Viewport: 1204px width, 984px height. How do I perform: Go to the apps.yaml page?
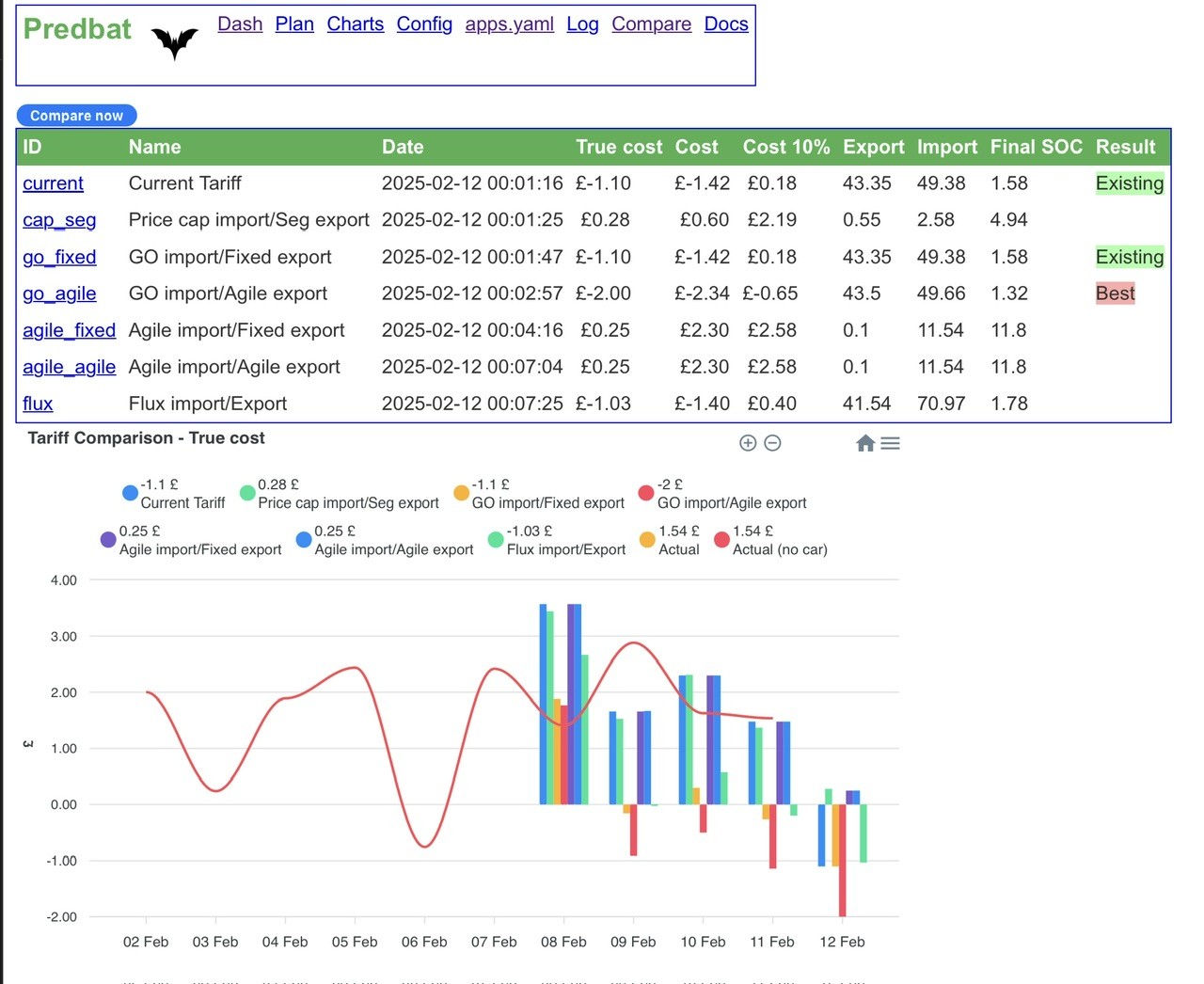coord(509,24)
